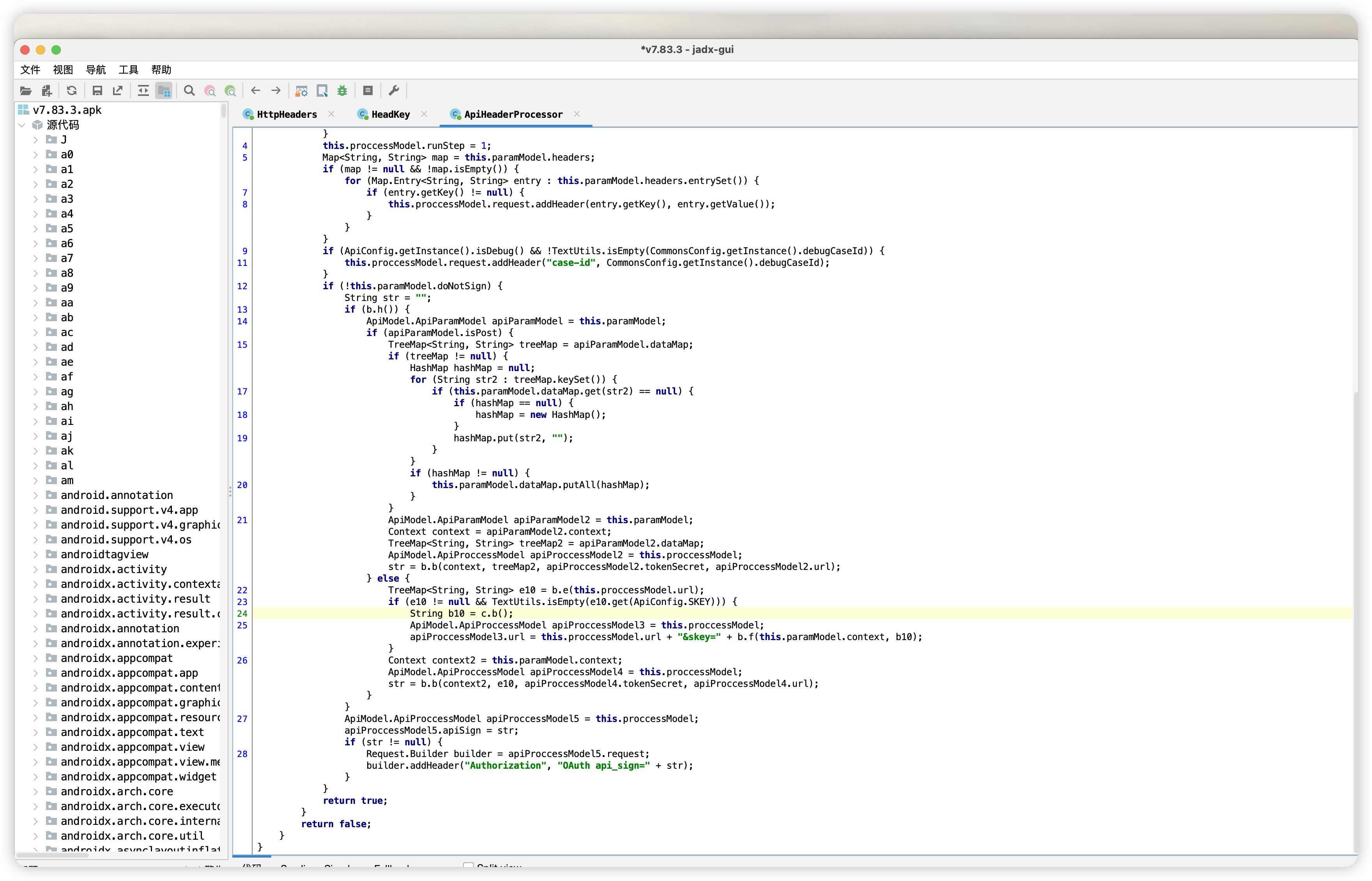Click the 源代码 source cube icon
Screen dimensions: 1372x881
(38, 125)
